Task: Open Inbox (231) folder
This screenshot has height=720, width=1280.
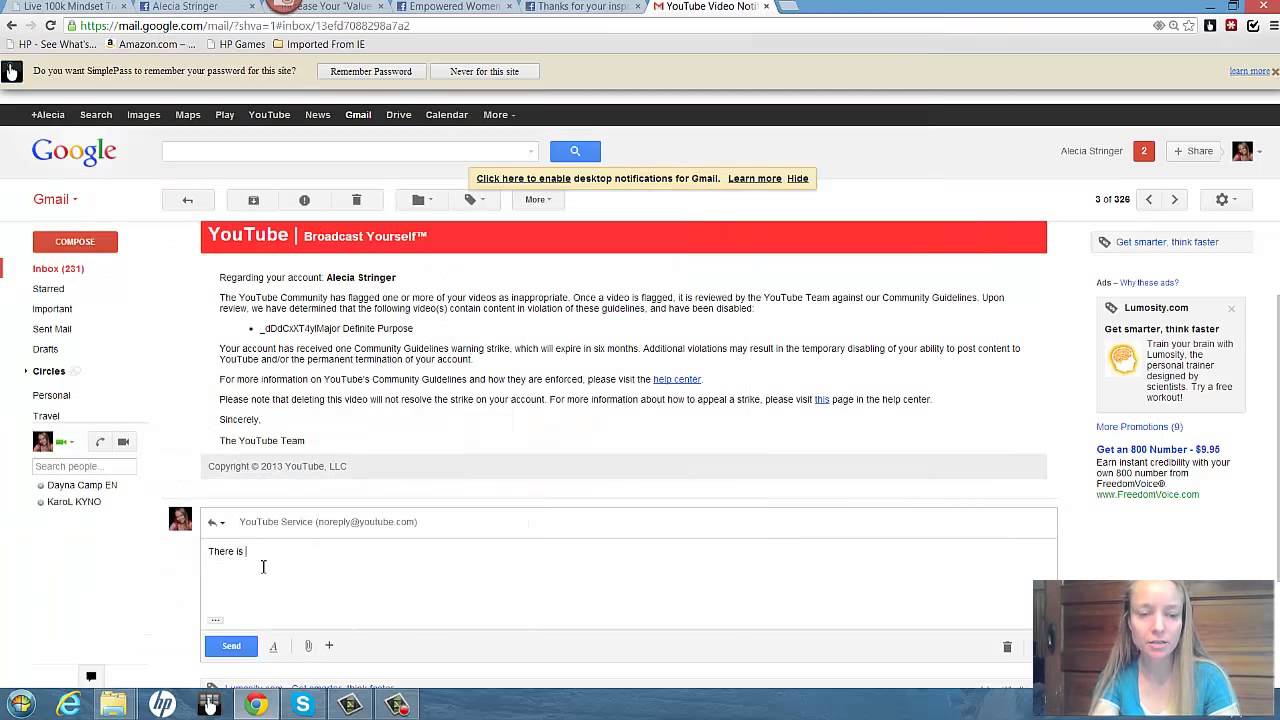Action: tap(58, 269)
